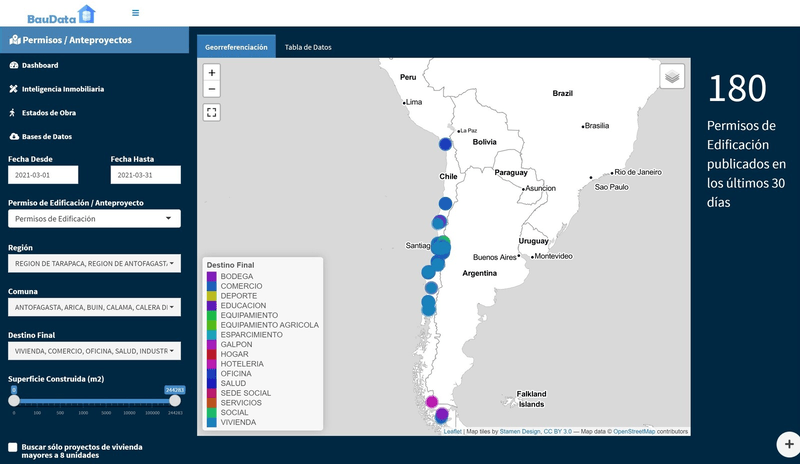Click the EQUIPAMIENTO legend color swatch
This screenshot has width=800, height=464.
[x=211, y=315]
